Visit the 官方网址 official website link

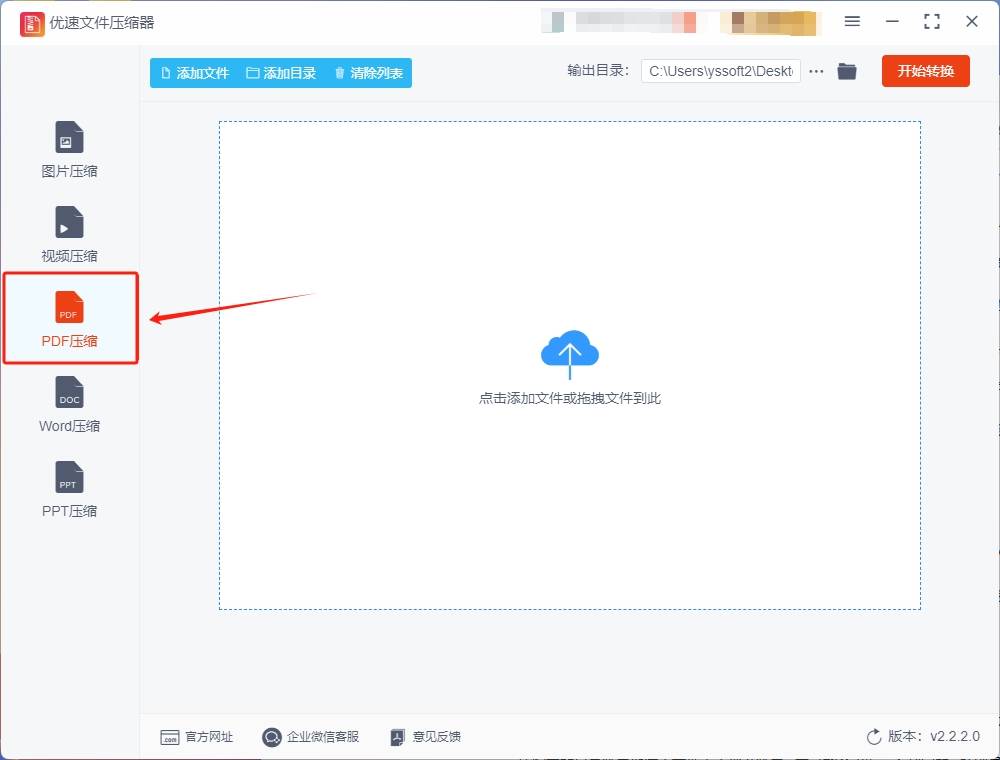click(x=196, y=737)
